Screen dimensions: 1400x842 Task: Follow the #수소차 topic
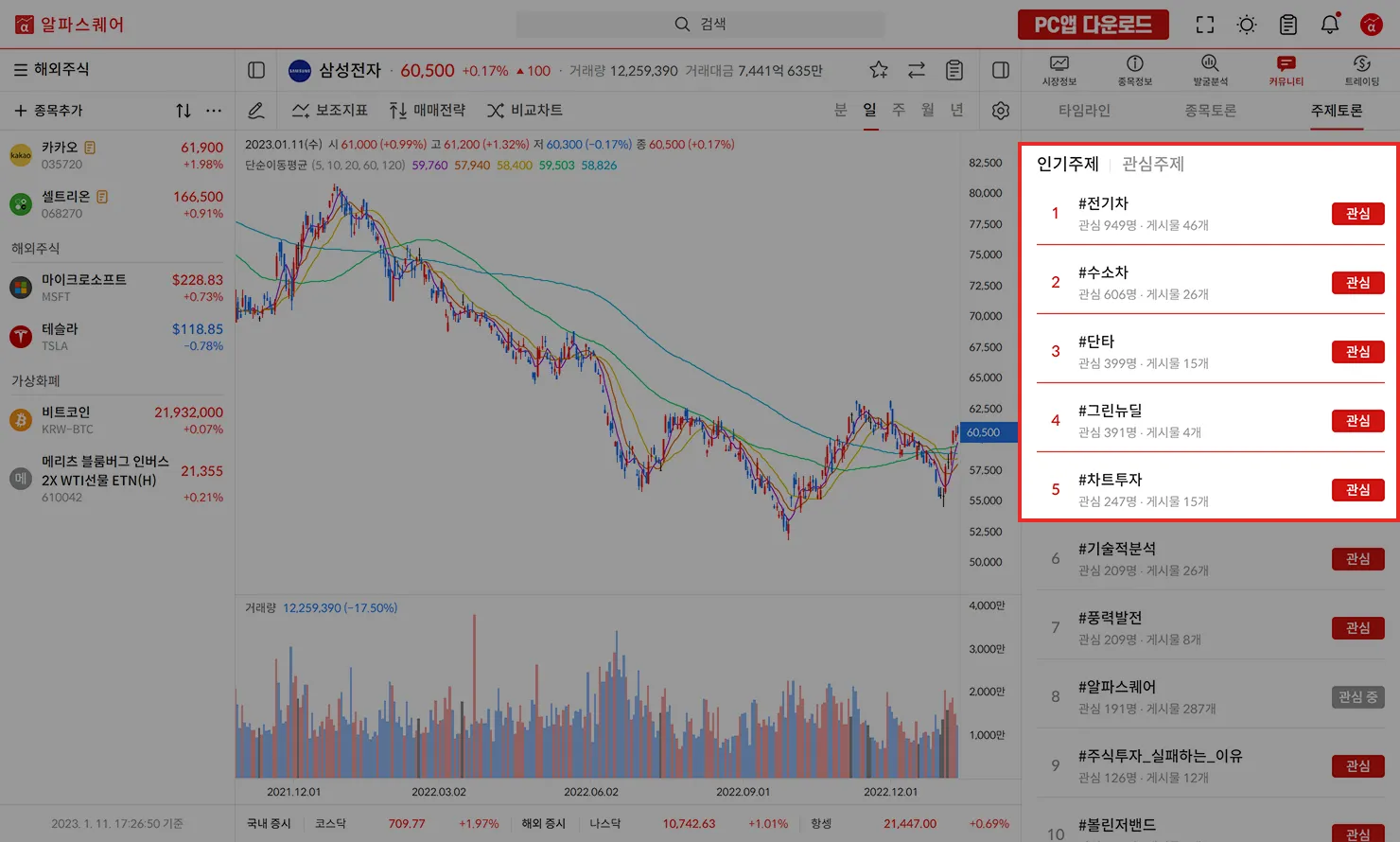[x=1358, y=283]
